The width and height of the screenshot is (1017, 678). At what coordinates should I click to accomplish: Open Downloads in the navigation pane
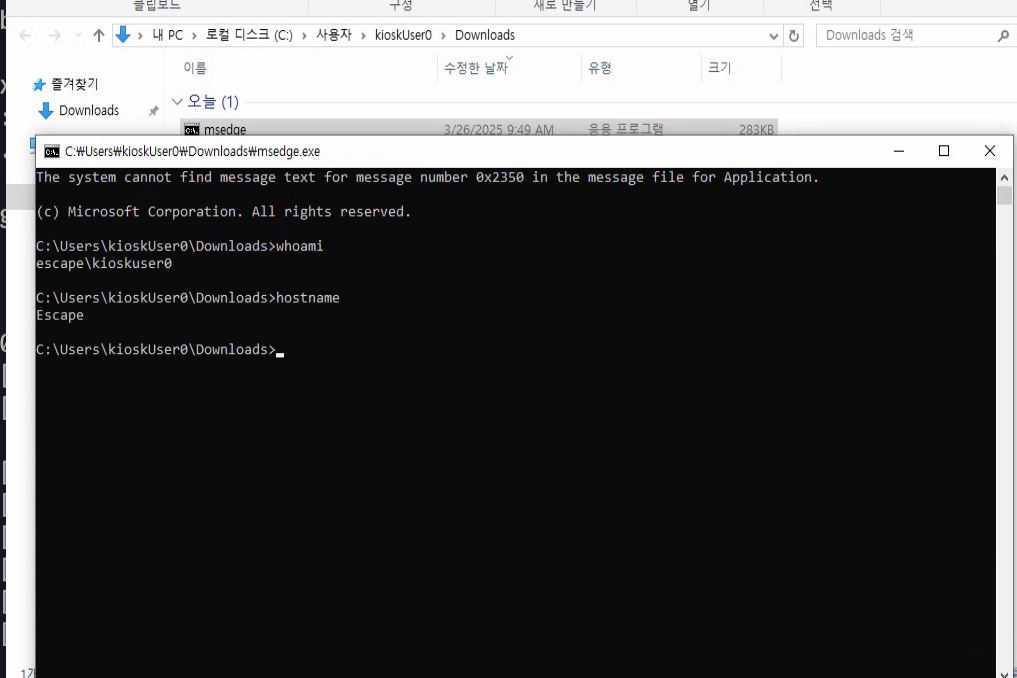[x=89, y=110]
